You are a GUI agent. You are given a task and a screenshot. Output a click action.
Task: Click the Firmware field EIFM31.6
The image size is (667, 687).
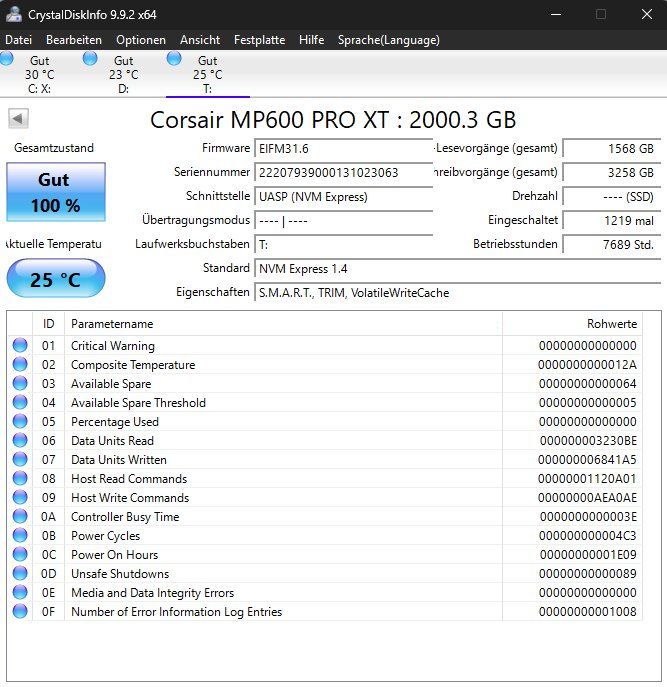[x=344, y=149]
